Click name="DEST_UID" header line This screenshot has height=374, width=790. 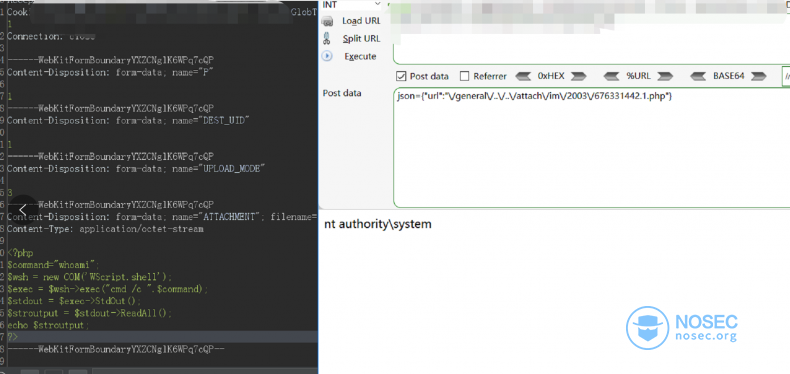[x=128, y=120]
